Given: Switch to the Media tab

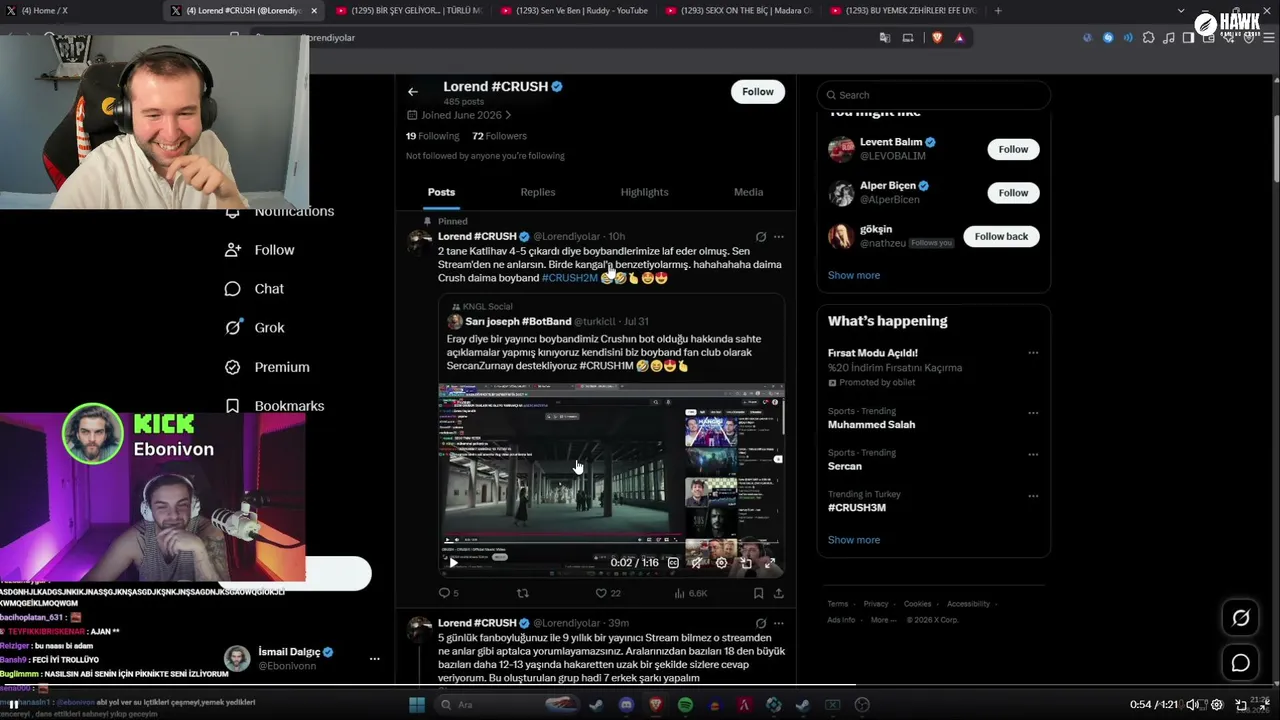Looking at the screenshot, I should click(x=748, y=192).
